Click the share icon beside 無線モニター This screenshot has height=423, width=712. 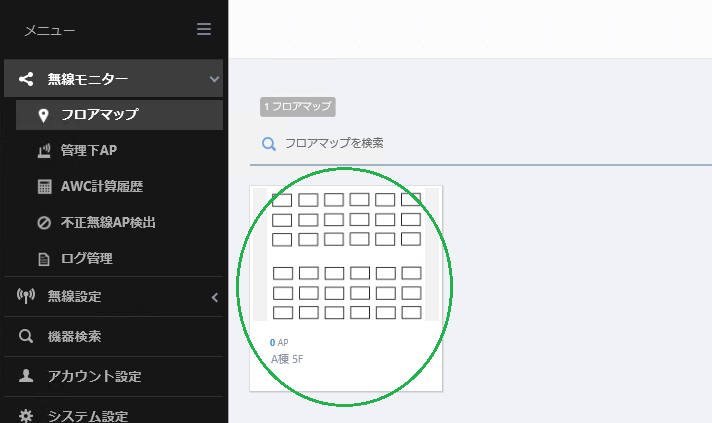pos(26,79)
